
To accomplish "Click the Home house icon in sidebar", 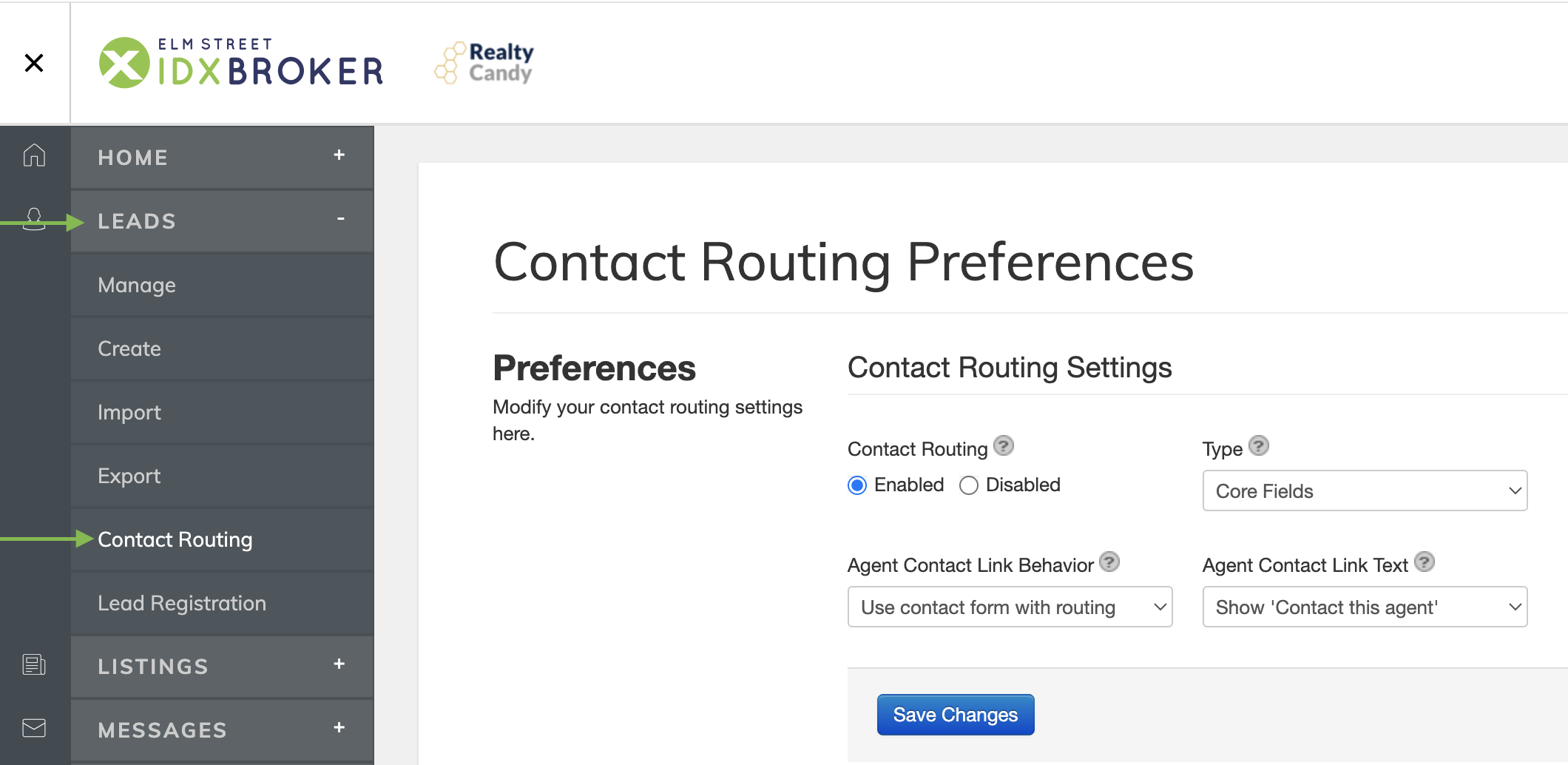I will [34, 155].
